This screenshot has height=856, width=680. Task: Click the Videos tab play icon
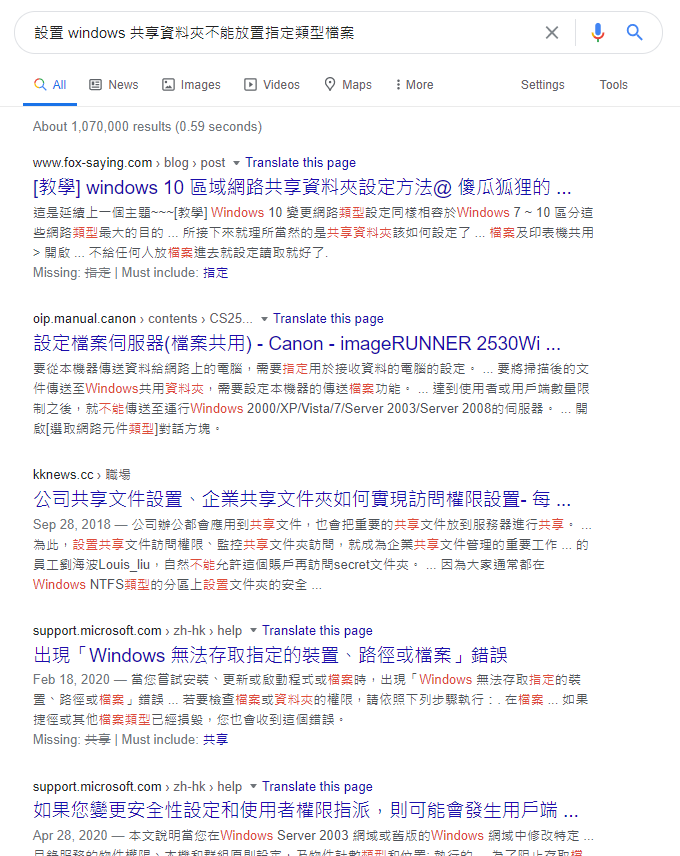point(250,85)
